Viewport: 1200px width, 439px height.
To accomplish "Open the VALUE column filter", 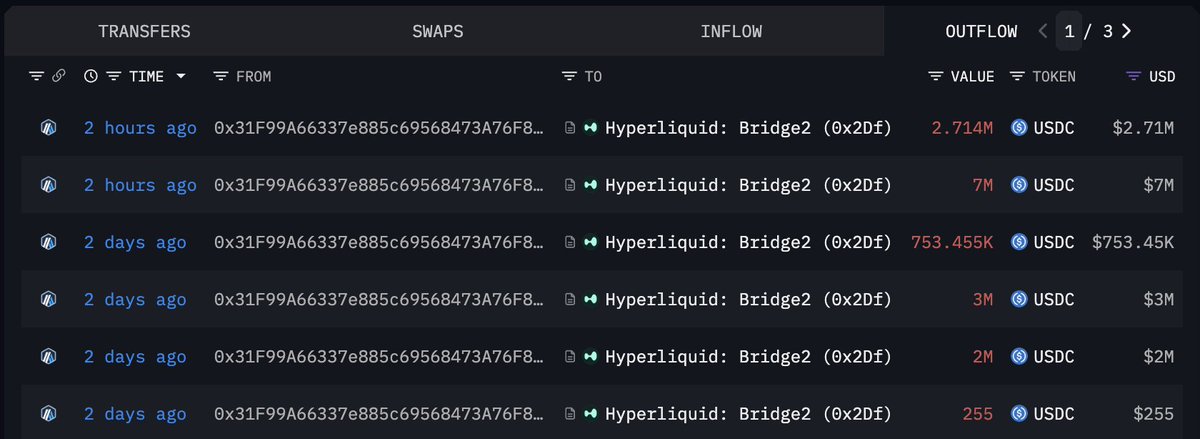I will pos(936,76).
